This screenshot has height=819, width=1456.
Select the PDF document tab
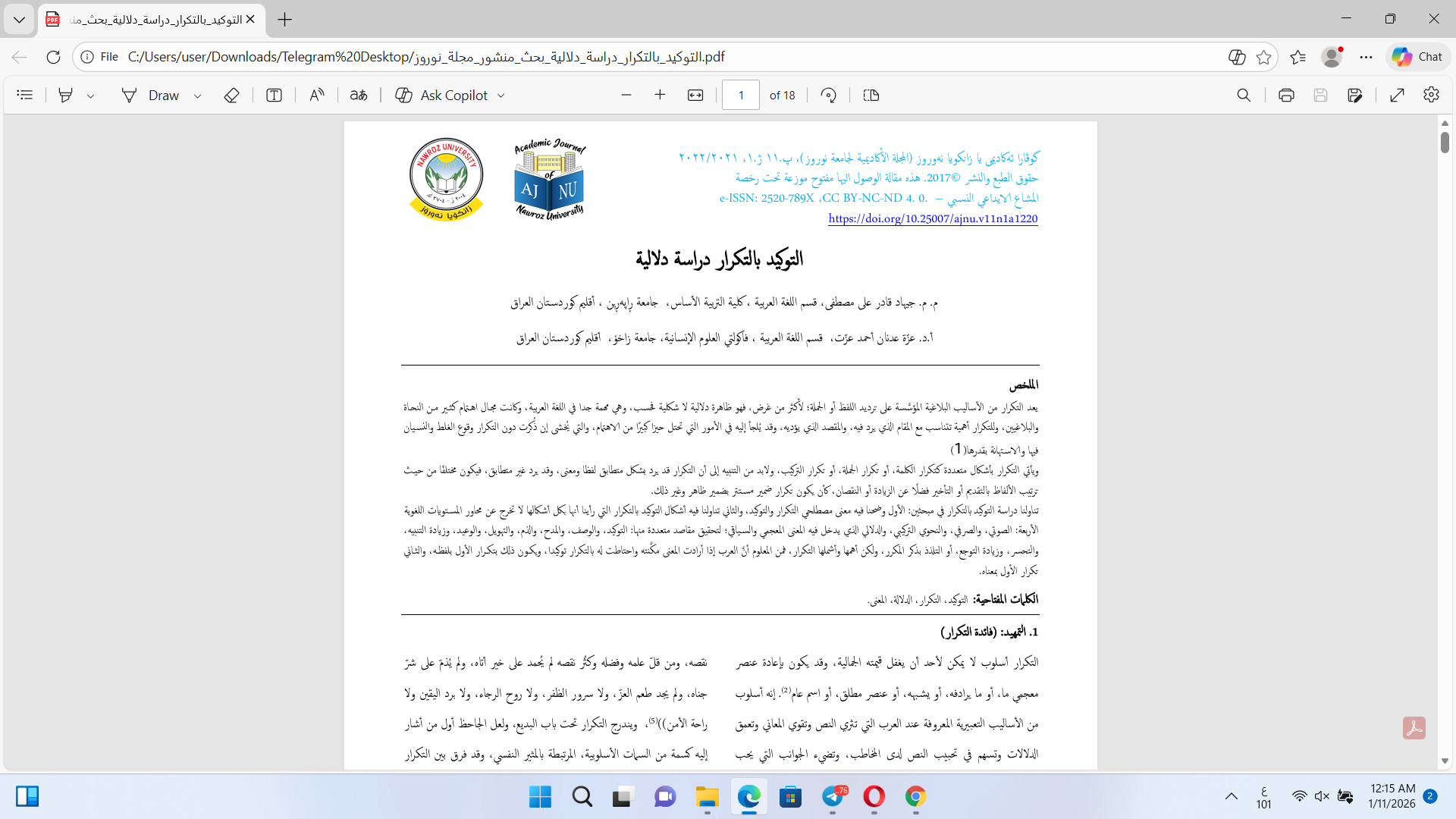(x=152, y=20)
